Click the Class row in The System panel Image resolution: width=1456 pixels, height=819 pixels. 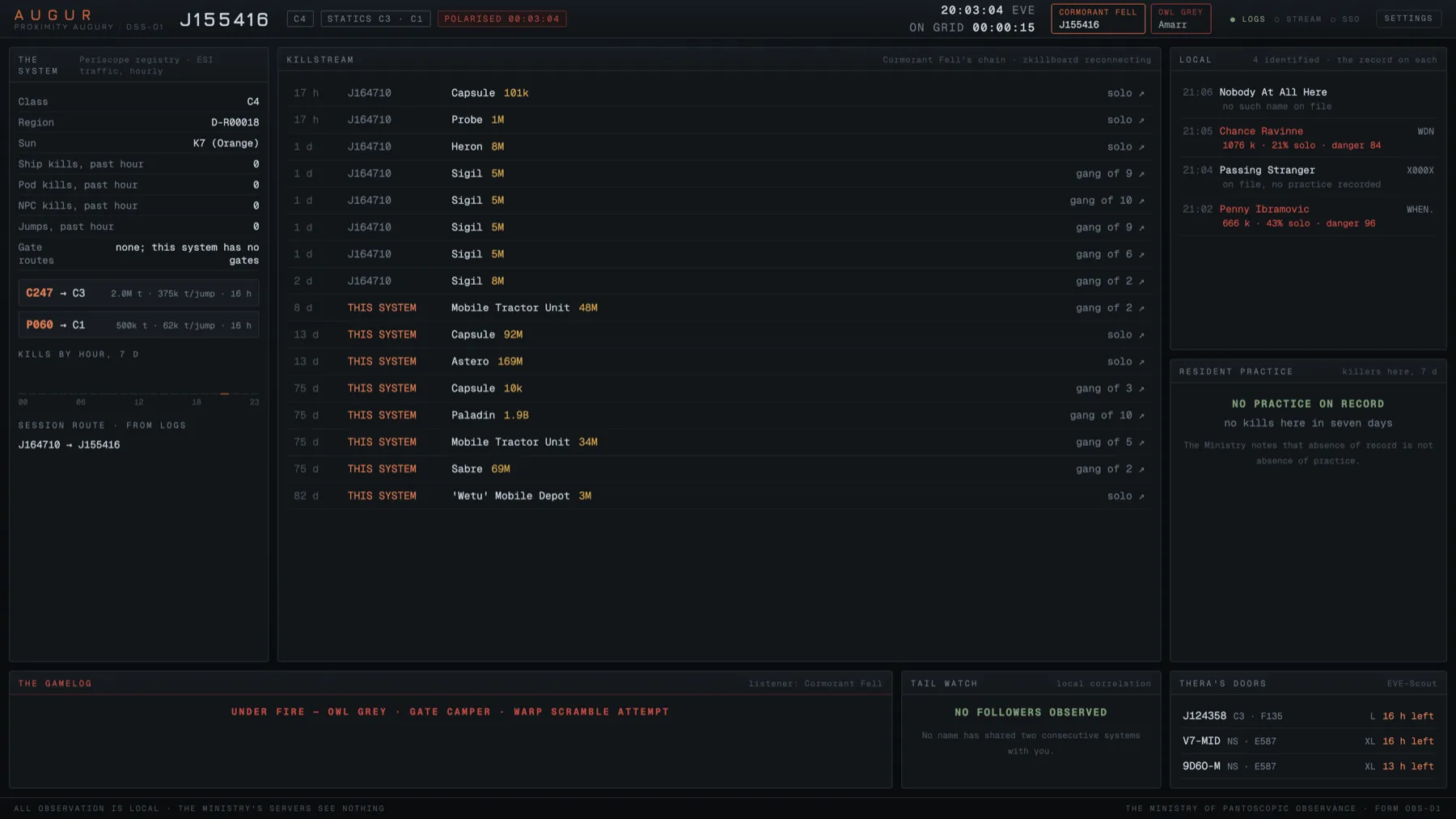pyautogui.click(x=138, y=102)
